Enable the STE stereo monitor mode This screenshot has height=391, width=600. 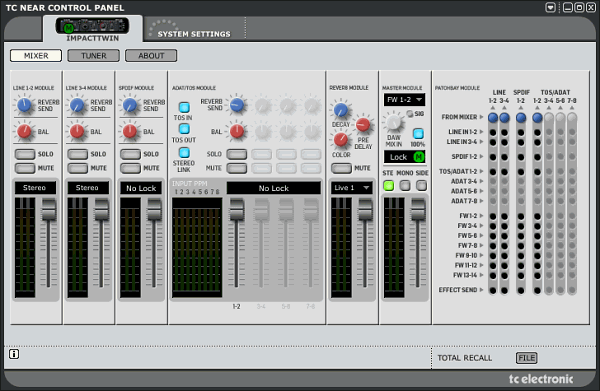(x=389, y=186)
